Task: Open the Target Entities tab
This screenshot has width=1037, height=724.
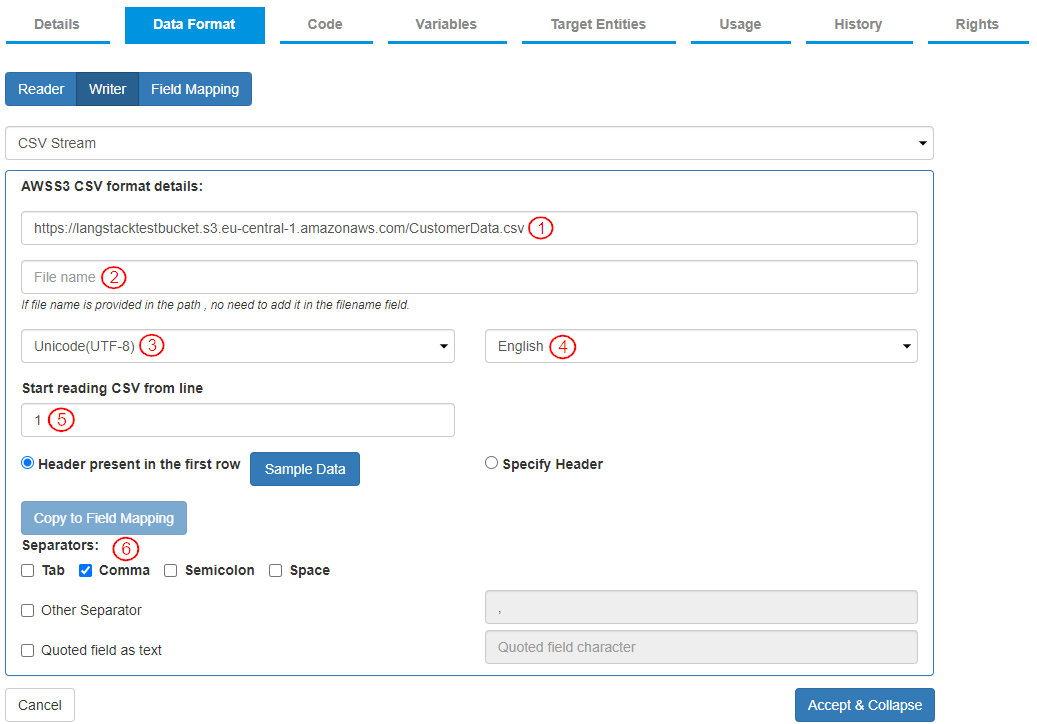Action: pos(598,24)
